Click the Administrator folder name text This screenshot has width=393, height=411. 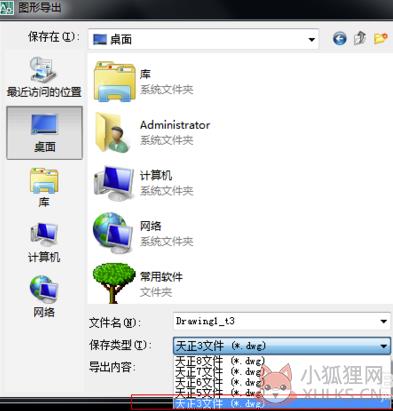click(x=175, y=125)
